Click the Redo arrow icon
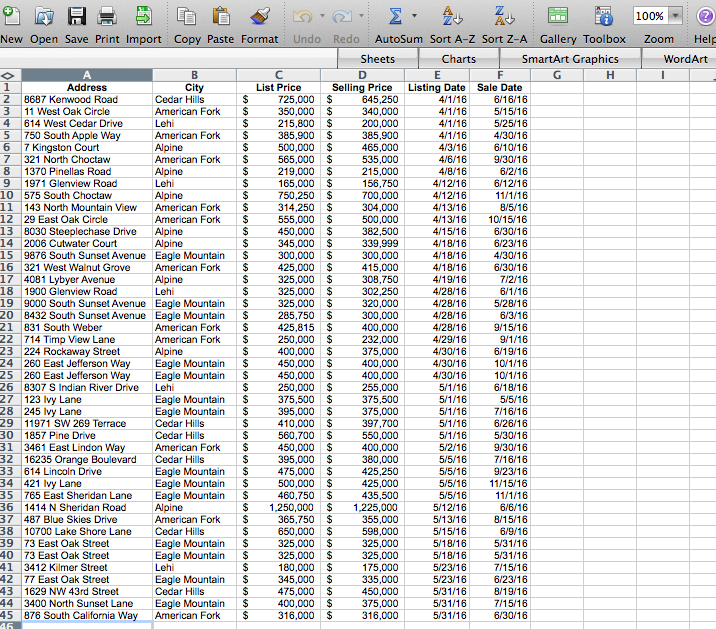The image size is (716, 629). pos(342,16)
